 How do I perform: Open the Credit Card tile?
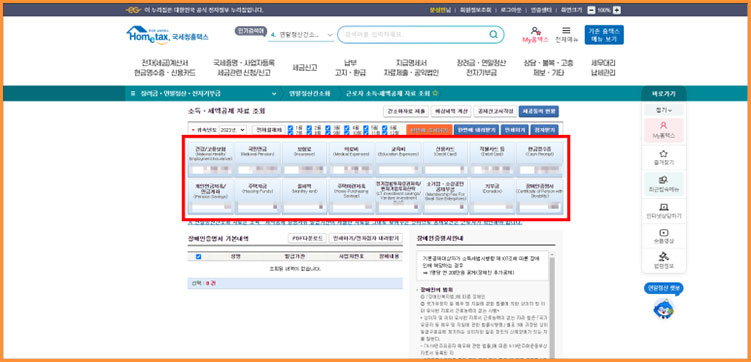[x=445, y=158]
